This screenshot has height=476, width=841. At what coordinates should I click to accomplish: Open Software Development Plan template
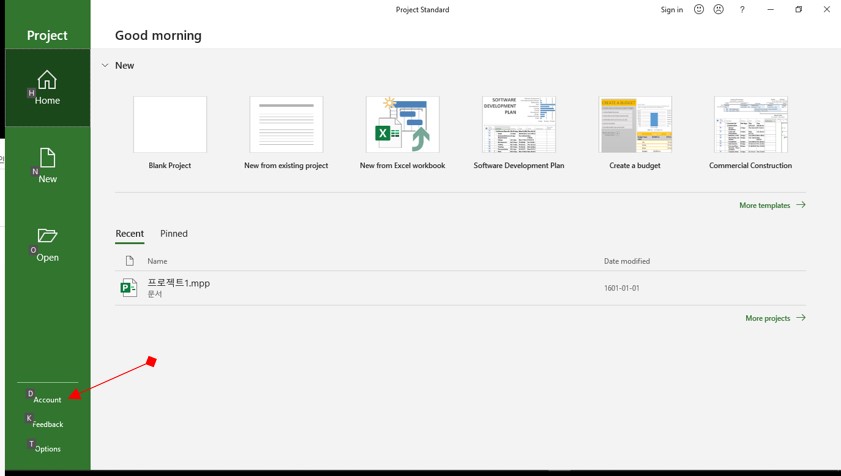point(519,133)
